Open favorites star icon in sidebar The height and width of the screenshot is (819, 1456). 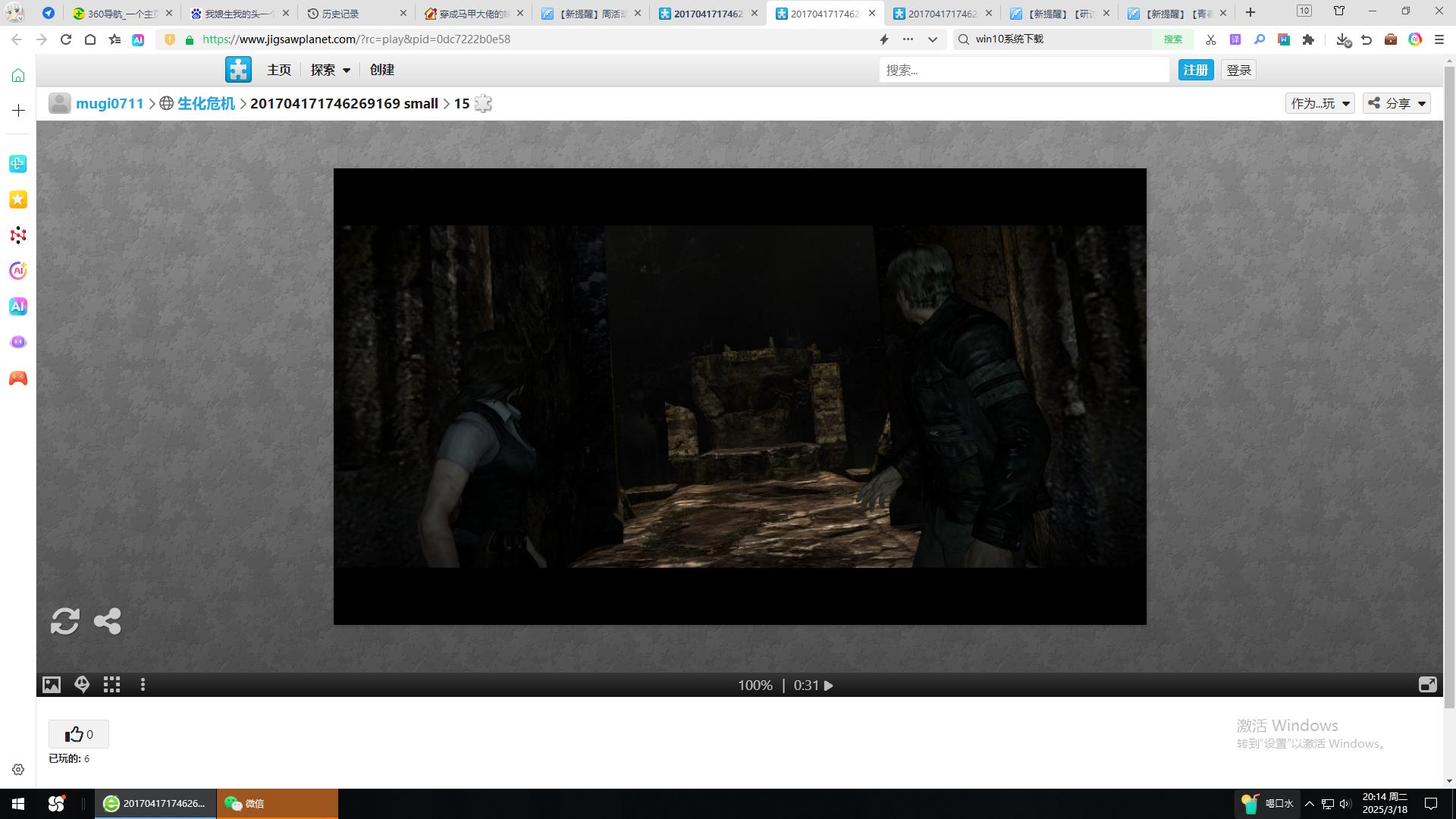point(18,199)
